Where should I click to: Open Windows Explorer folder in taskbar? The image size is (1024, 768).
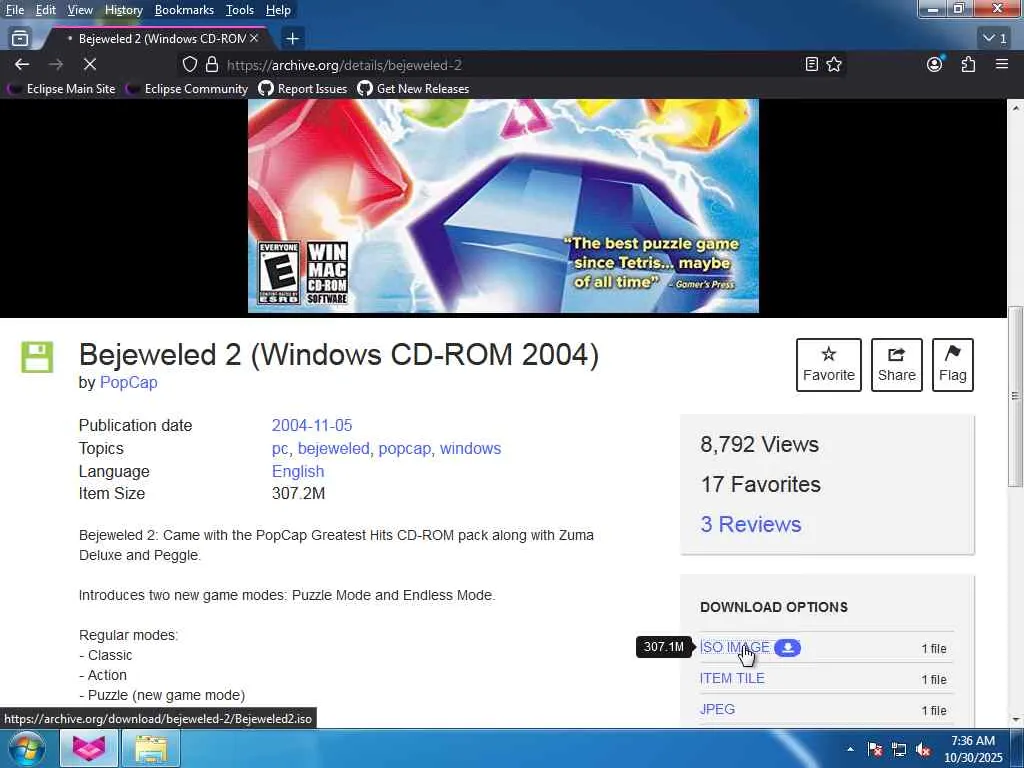point(151,748)
